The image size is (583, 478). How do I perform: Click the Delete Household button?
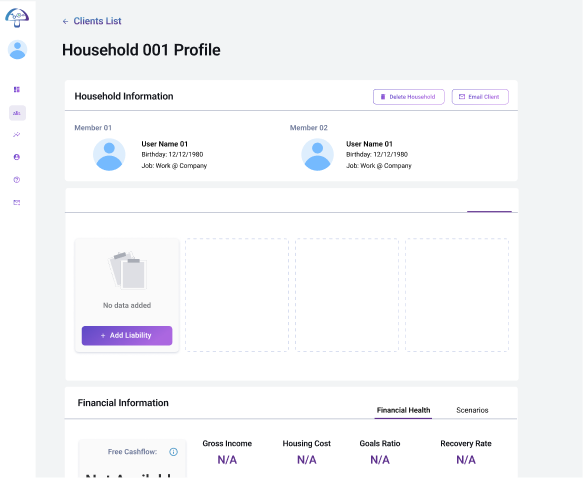(409, 97)
